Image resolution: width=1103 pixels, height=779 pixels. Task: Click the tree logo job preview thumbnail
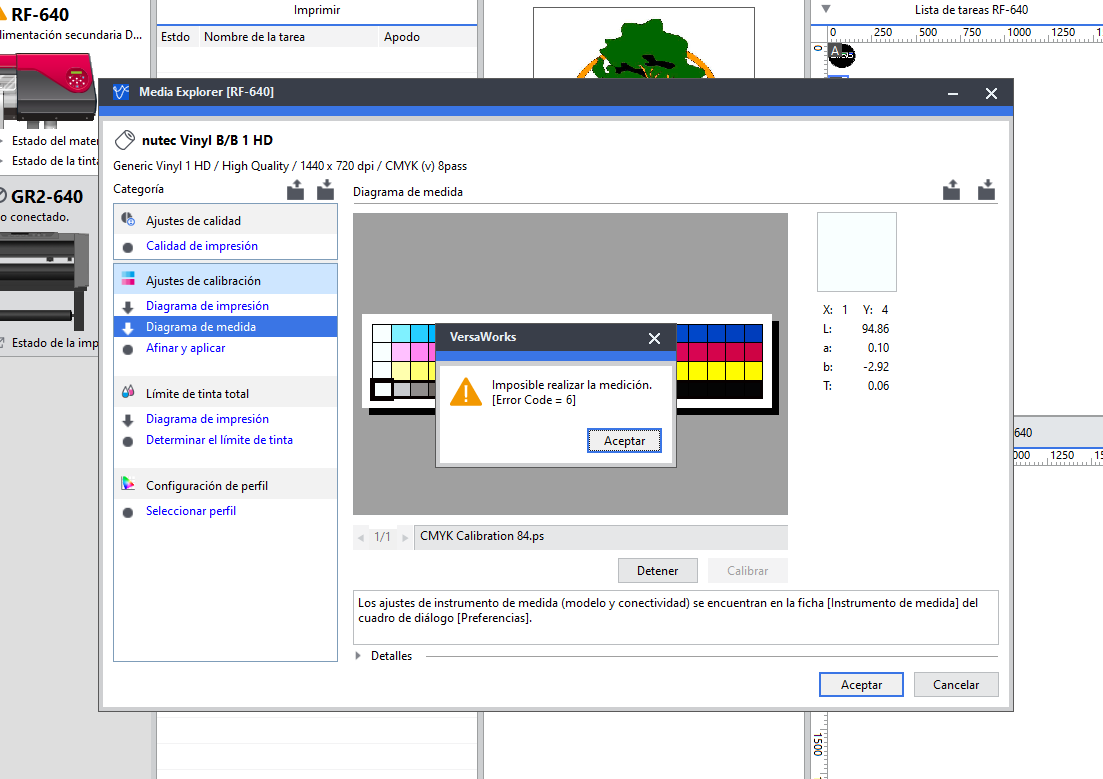[x=644, y=43]
